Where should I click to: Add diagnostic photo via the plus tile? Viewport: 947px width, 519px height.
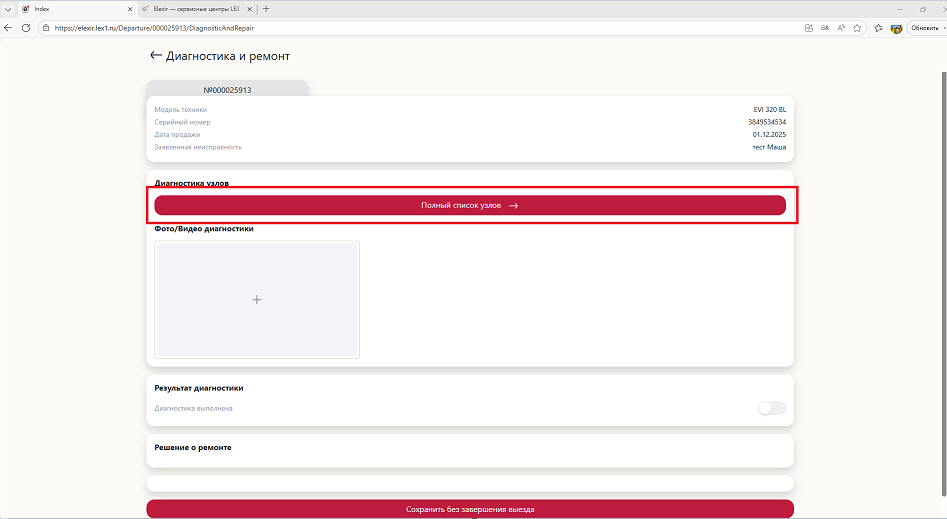coord(257,299)
